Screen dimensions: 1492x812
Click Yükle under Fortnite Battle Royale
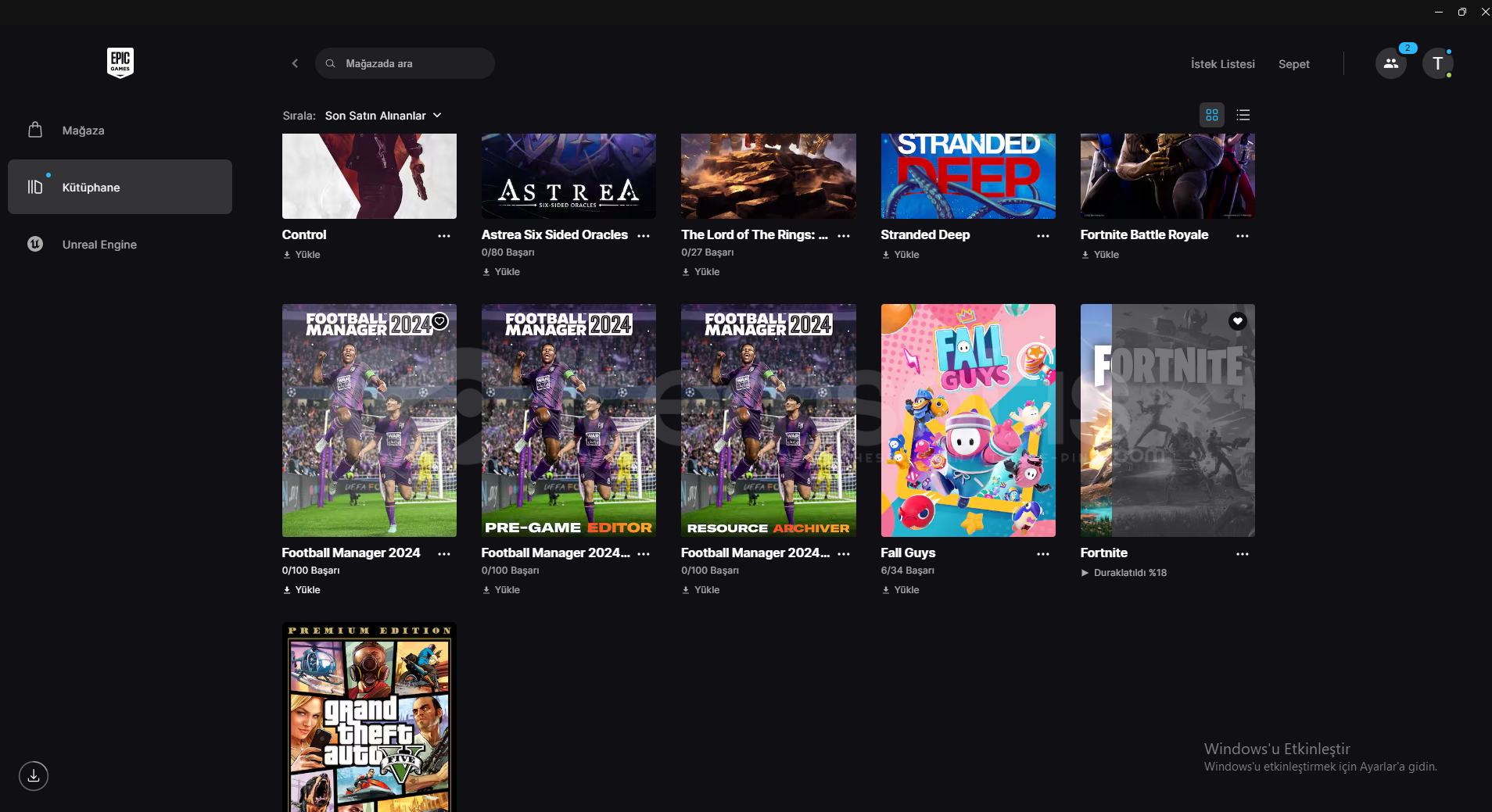[x=1100, y=255]
